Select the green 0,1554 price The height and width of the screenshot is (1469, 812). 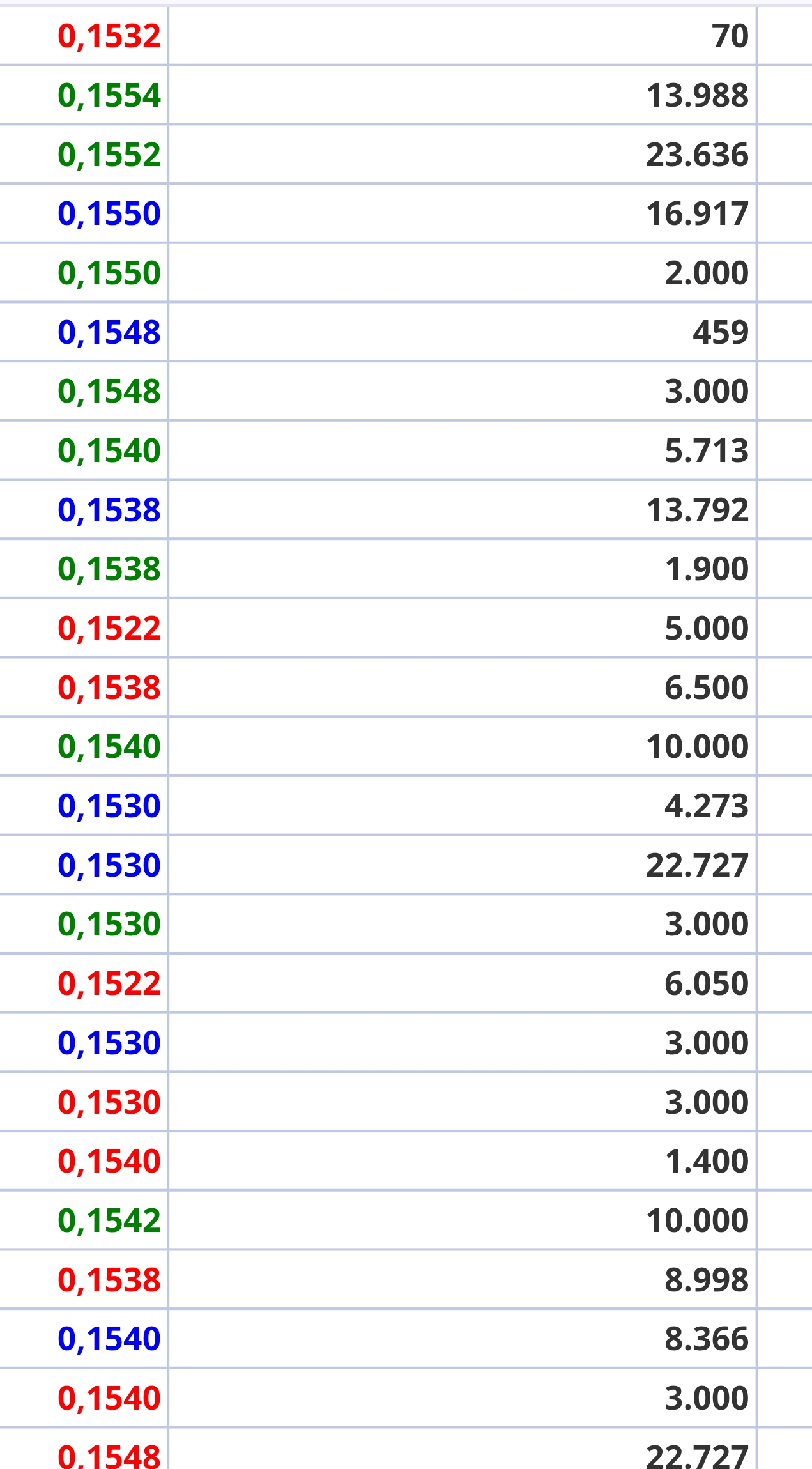pyautogui.click(x=109, y=95)
